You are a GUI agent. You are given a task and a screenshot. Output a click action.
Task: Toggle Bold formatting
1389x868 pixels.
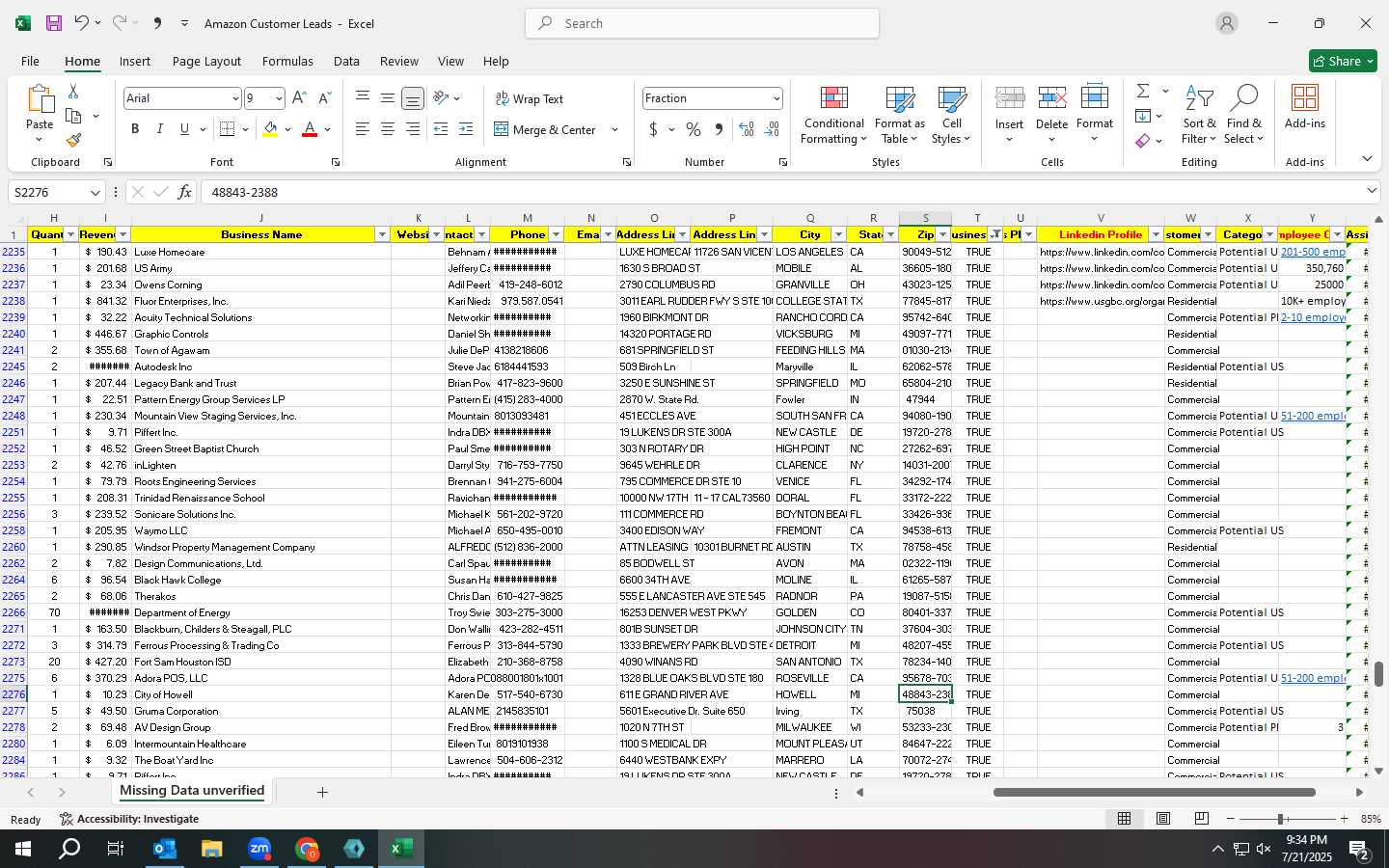click(x=135, y=129)
